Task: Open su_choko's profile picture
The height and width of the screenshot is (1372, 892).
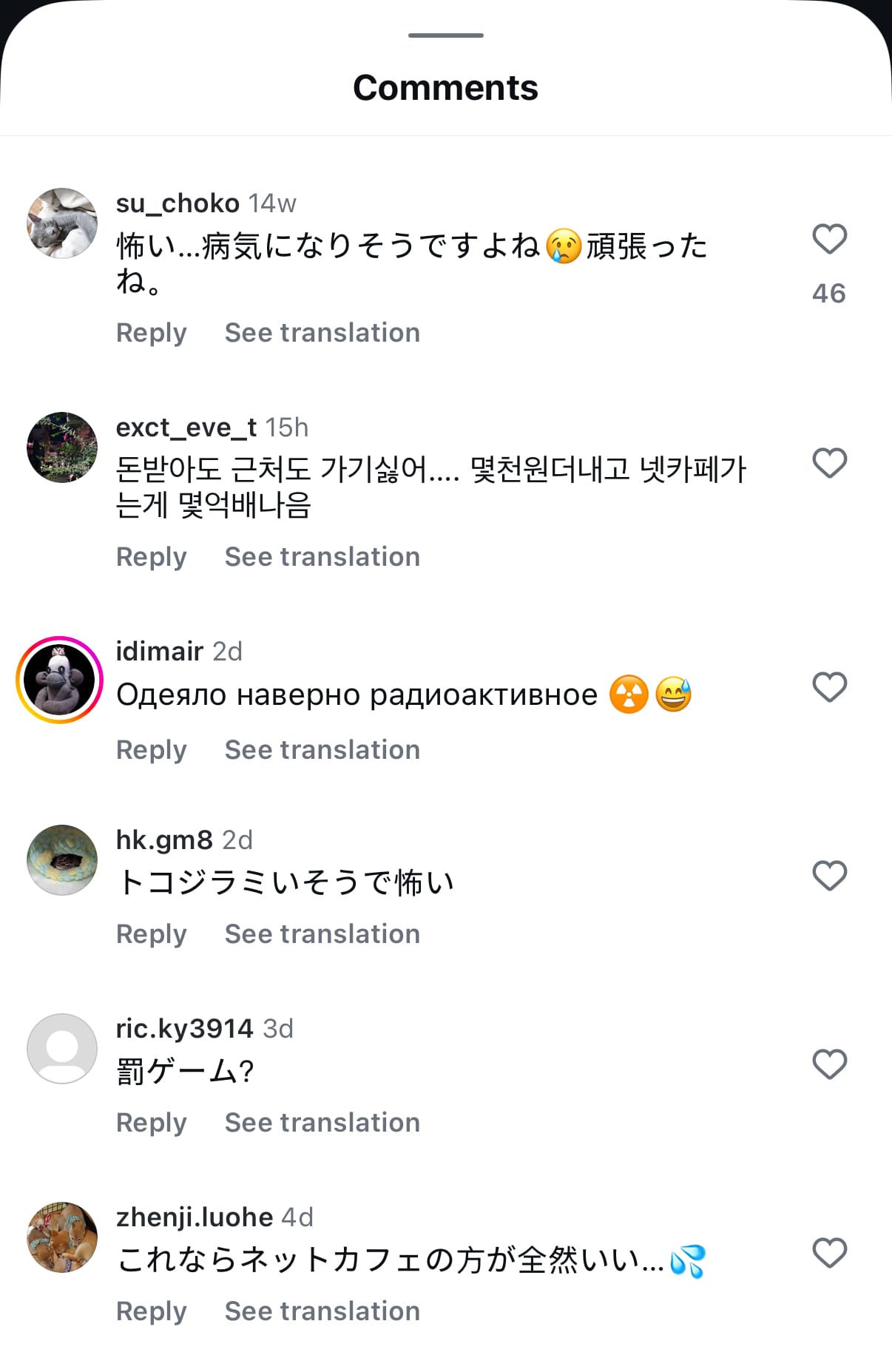Action: (x=62, y=223)
